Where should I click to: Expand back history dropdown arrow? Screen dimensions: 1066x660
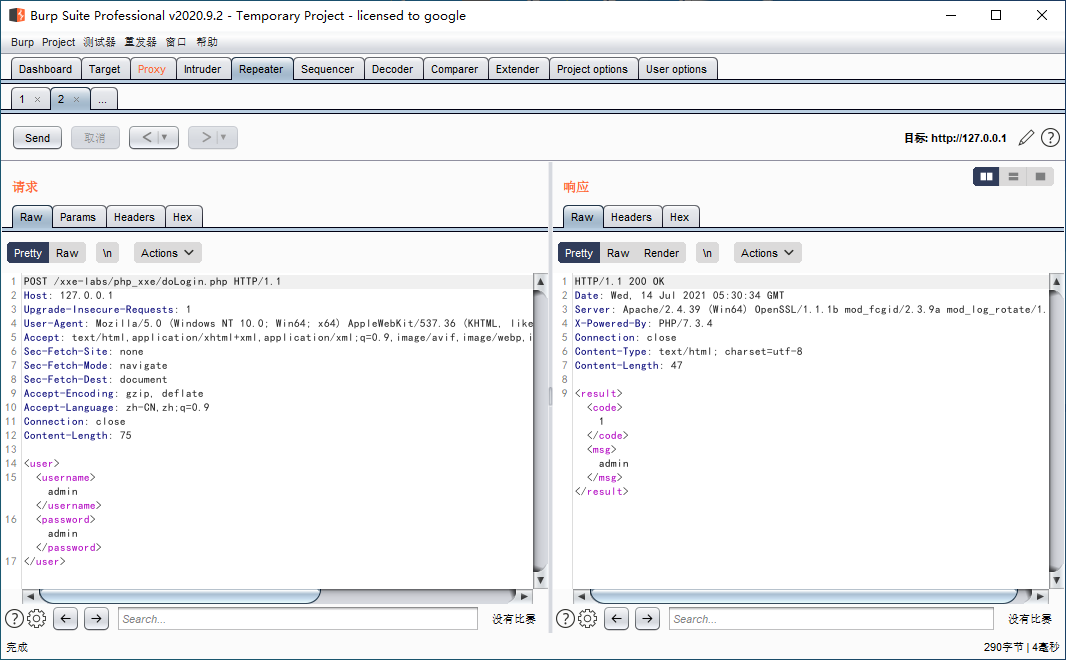(164, 137)
